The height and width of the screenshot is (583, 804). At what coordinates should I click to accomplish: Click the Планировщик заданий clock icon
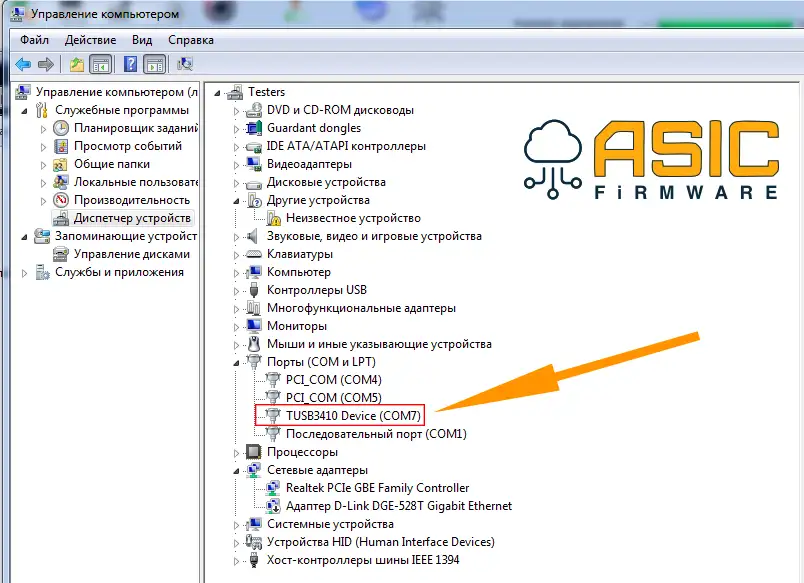point(61,128)
